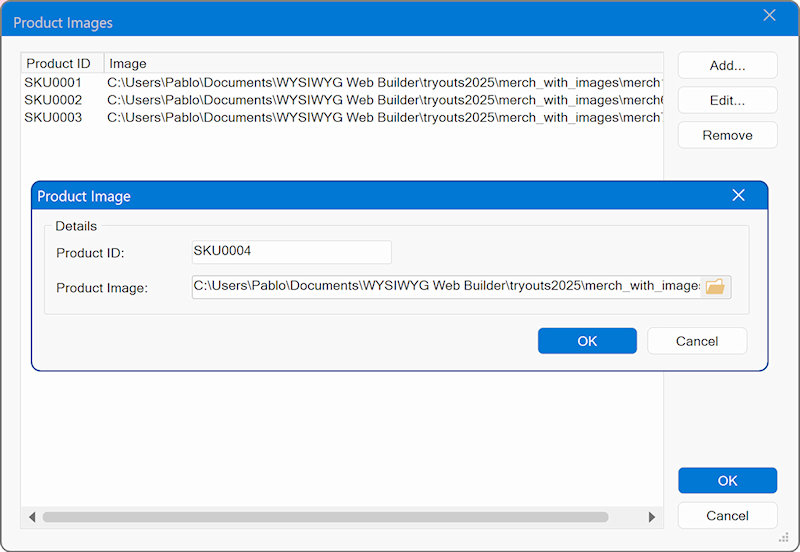Select the SKU0001 row
The height and width of the screenshot is (552, 800).
tap(342, 83)
